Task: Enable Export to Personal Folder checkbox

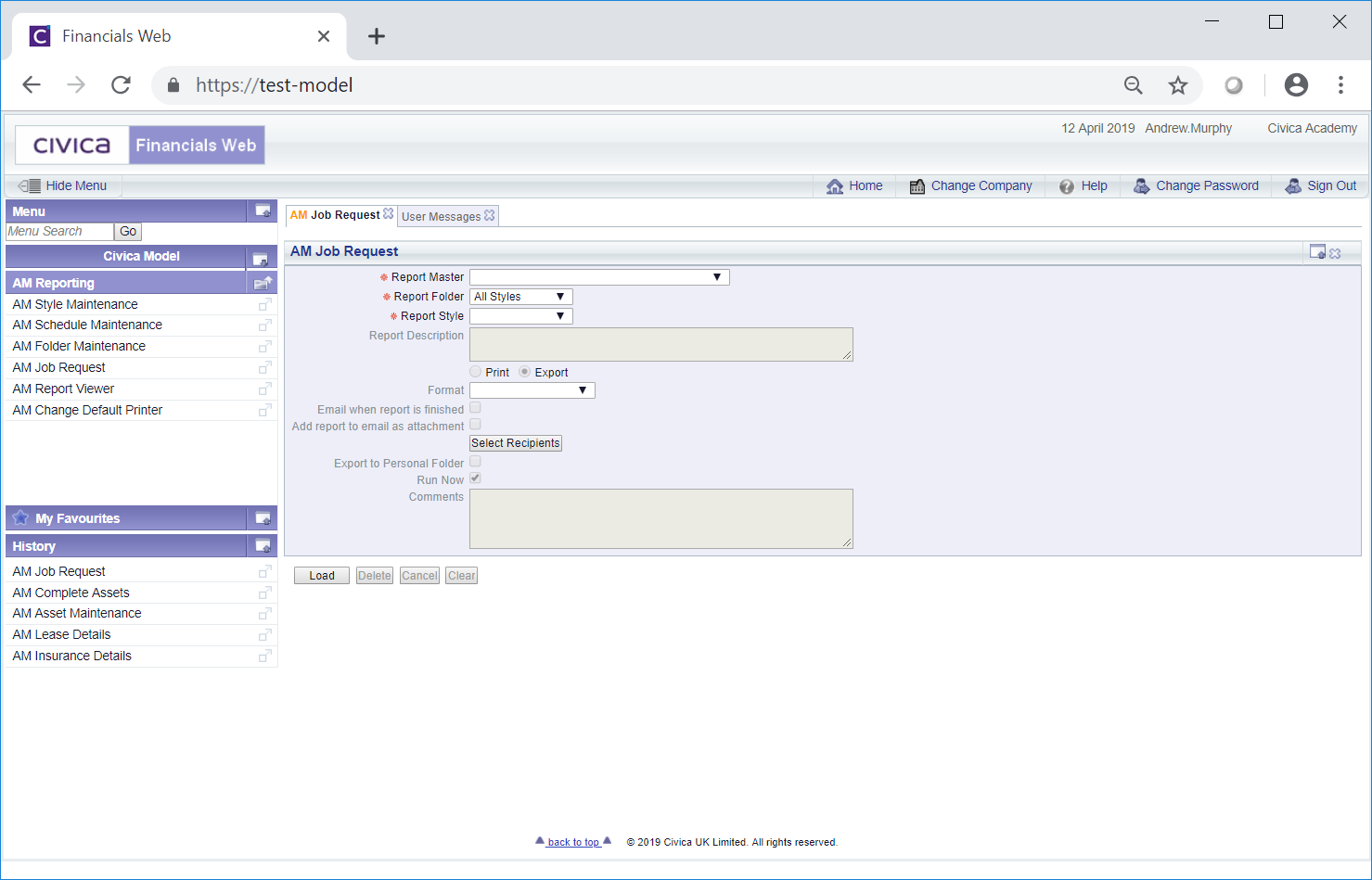Action: [x=475, y=462]
